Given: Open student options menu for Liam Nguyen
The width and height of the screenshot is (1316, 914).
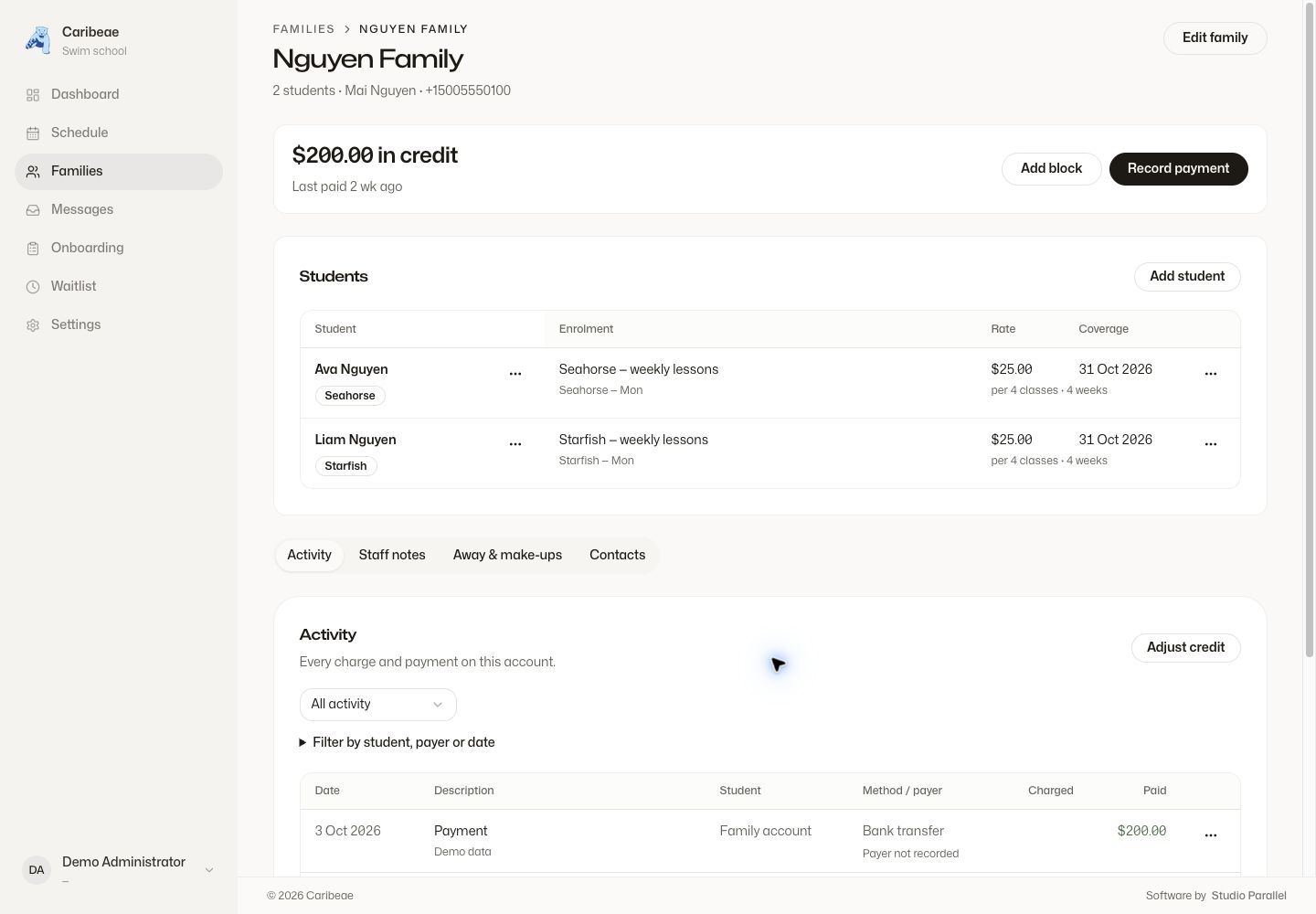Looking at the screenshot, I should pyautogui.click(x=515, y=444).
